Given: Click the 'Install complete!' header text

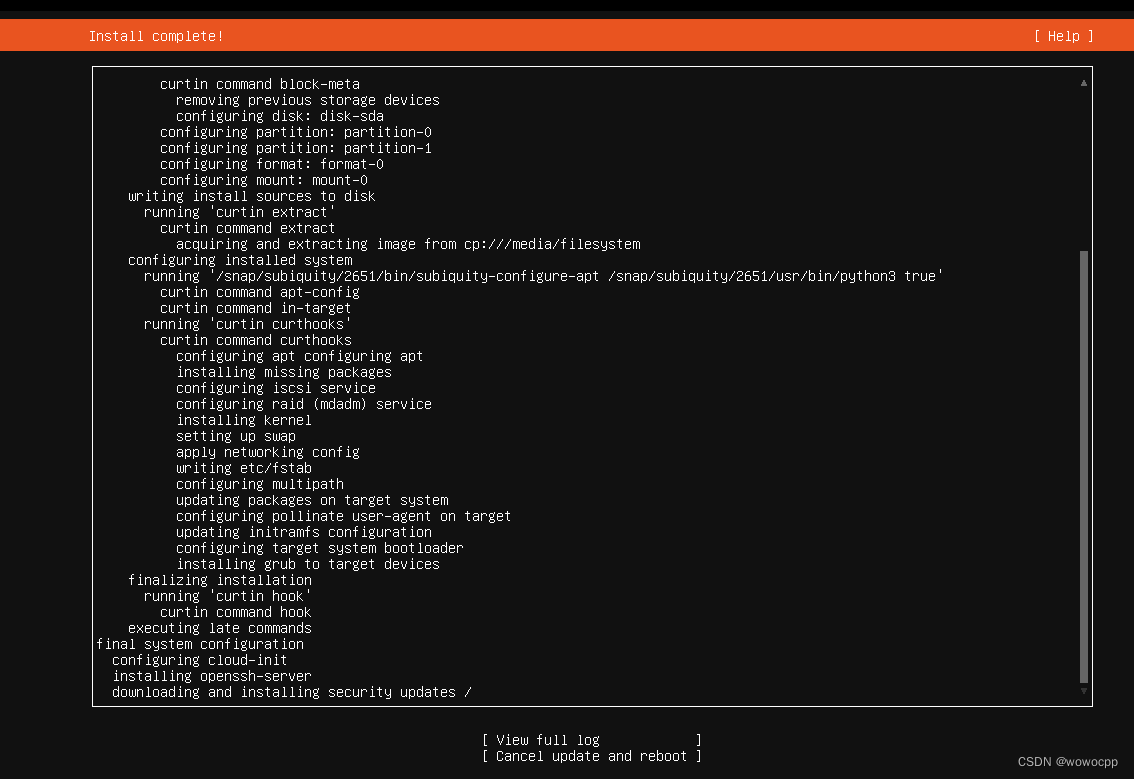Looking at the screenshot, I should 156,36.
